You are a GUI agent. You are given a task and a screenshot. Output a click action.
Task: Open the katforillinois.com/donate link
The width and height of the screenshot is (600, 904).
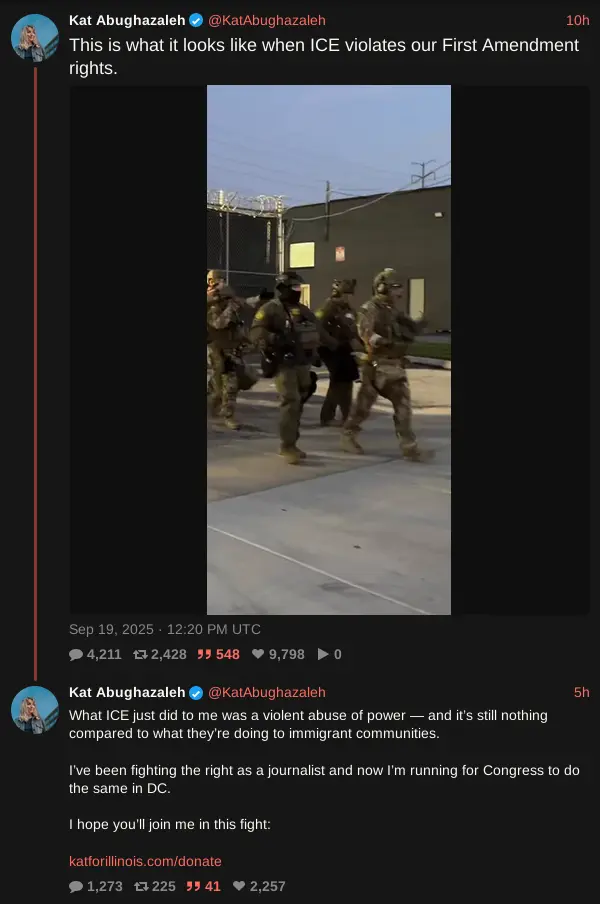coord(145,861)
